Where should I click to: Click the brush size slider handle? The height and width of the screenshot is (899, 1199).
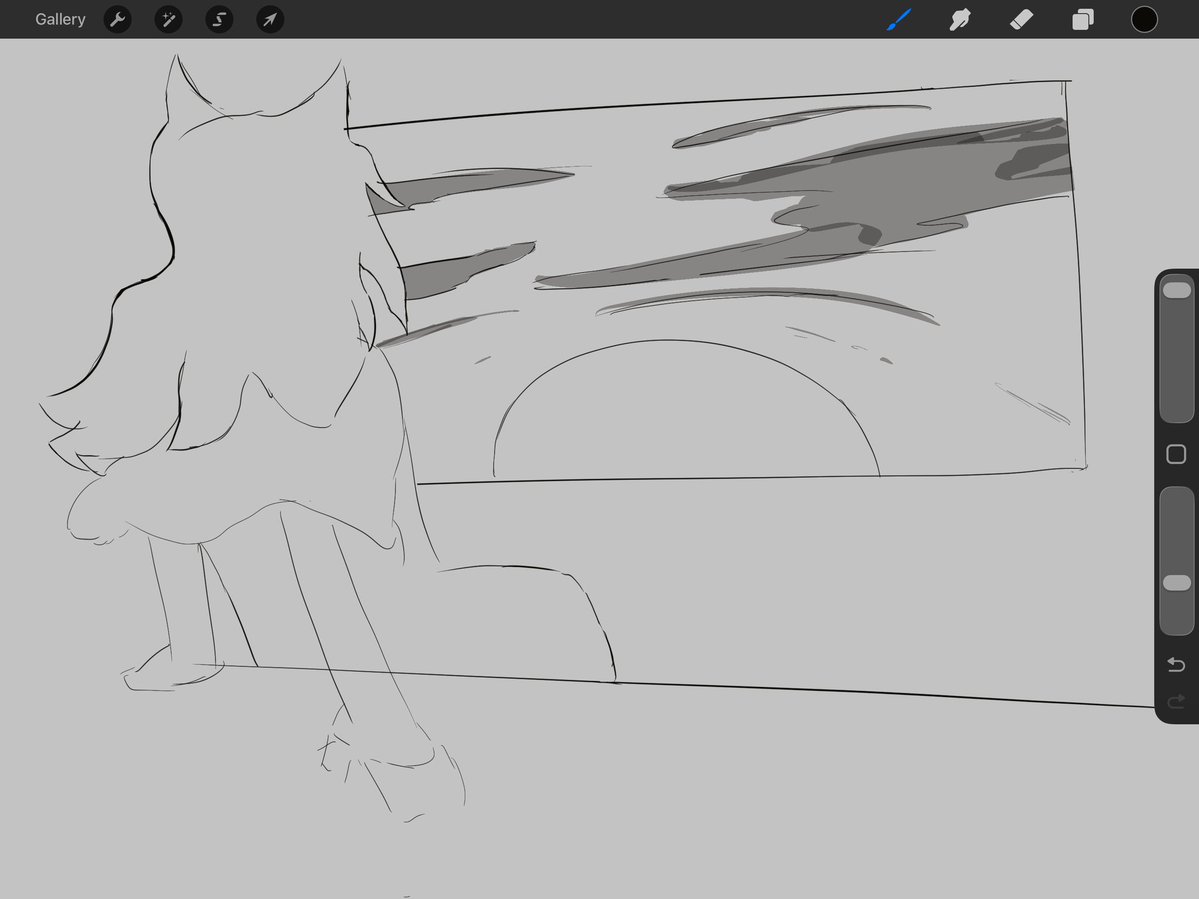[1177, 290]
